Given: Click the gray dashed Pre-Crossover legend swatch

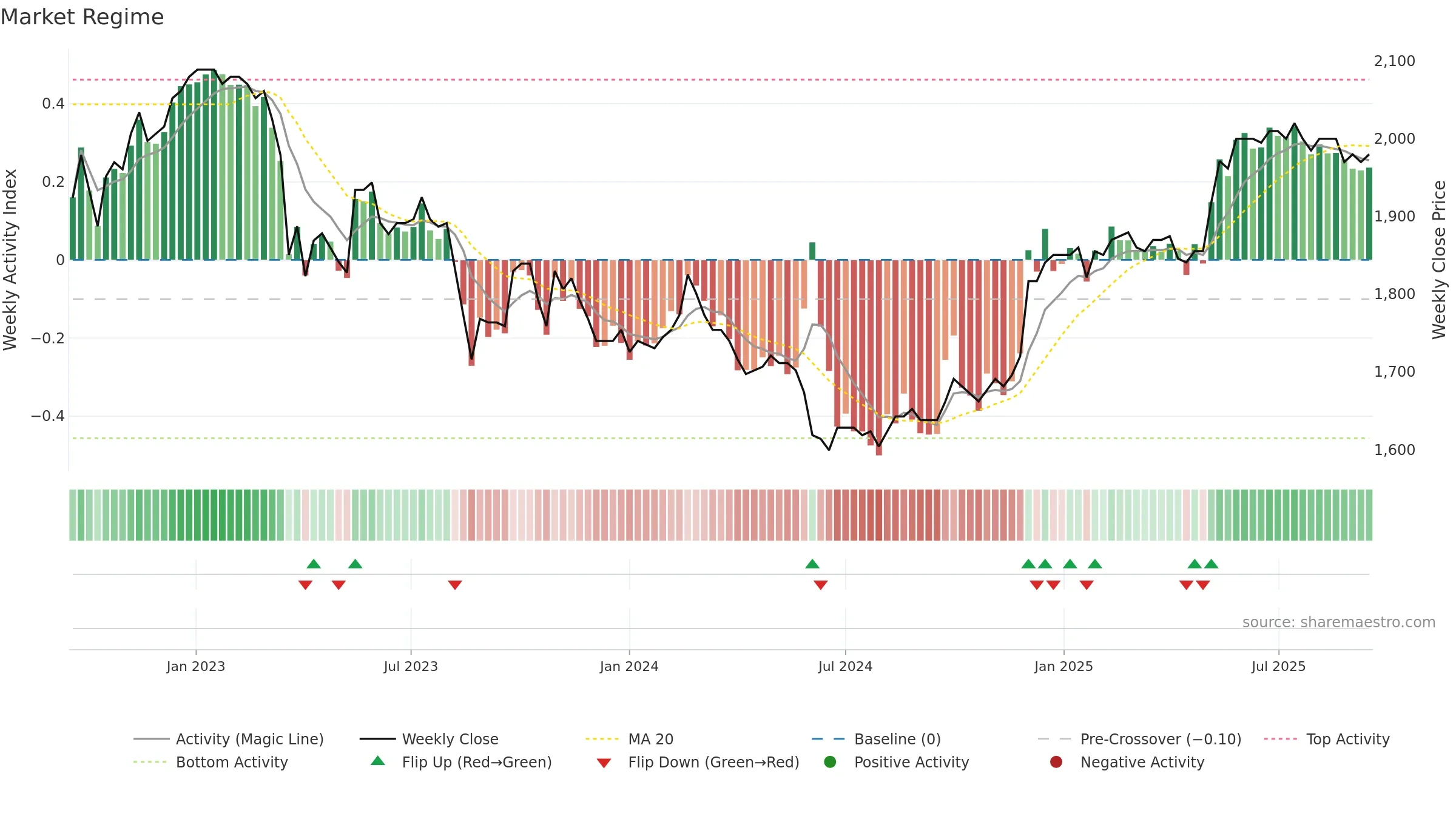Looking at the screenshot, I should (x=1054, y=739).
